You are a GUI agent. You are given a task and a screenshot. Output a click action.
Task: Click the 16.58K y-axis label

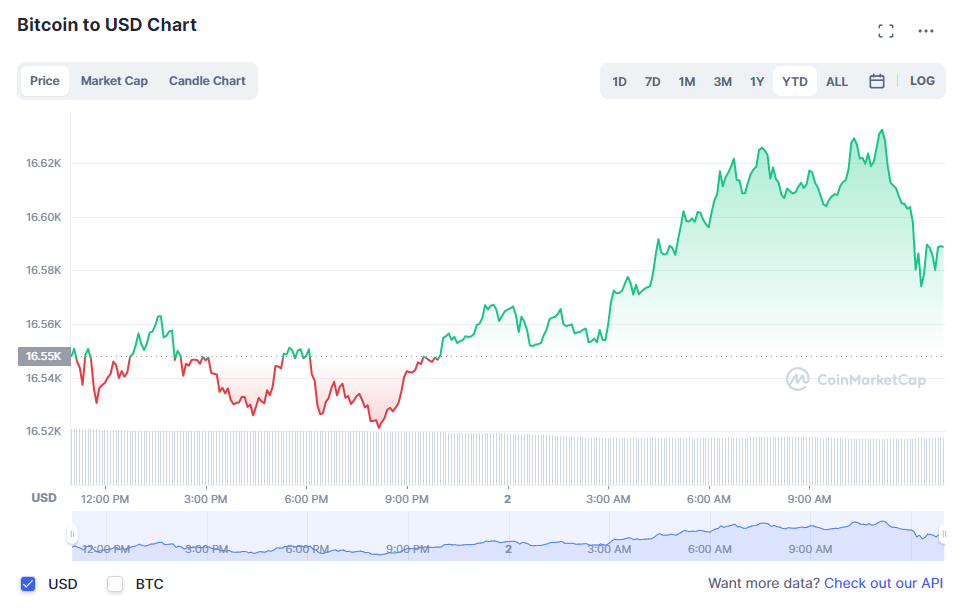(43, 270)
